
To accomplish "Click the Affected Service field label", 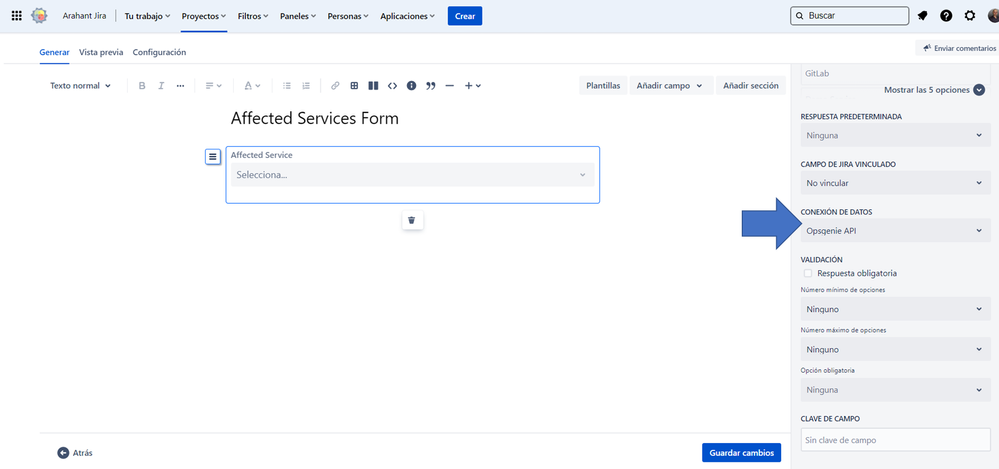I will [x=262, y=155].
